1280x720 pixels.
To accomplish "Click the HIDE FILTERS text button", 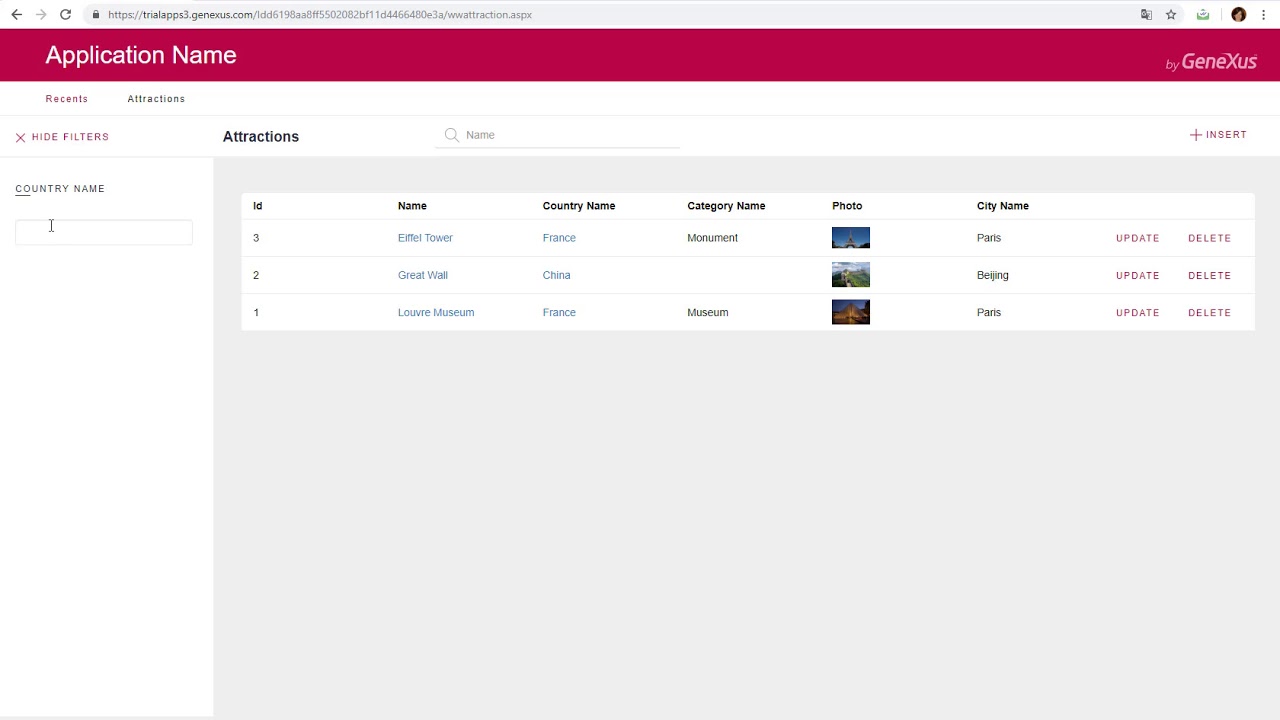I will [x=70, y=137].
